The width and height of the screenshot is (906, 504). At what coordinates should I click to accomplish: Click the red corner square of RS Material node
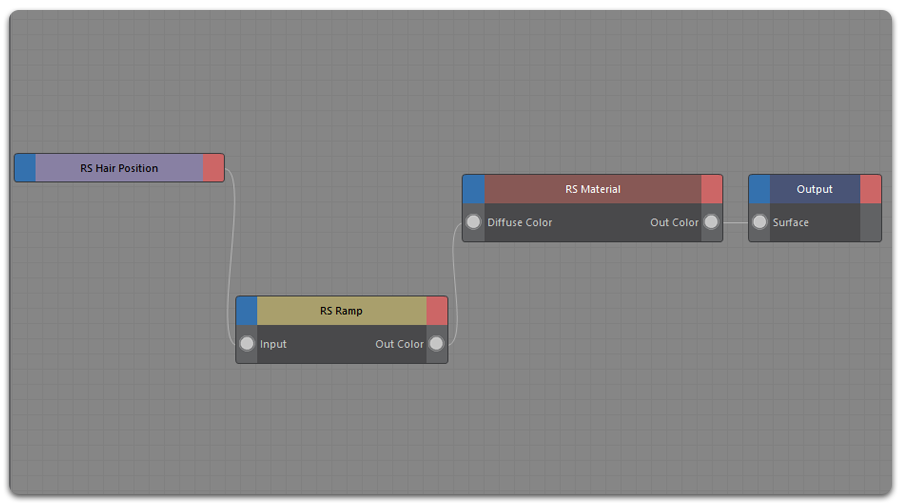coord(711,189)
